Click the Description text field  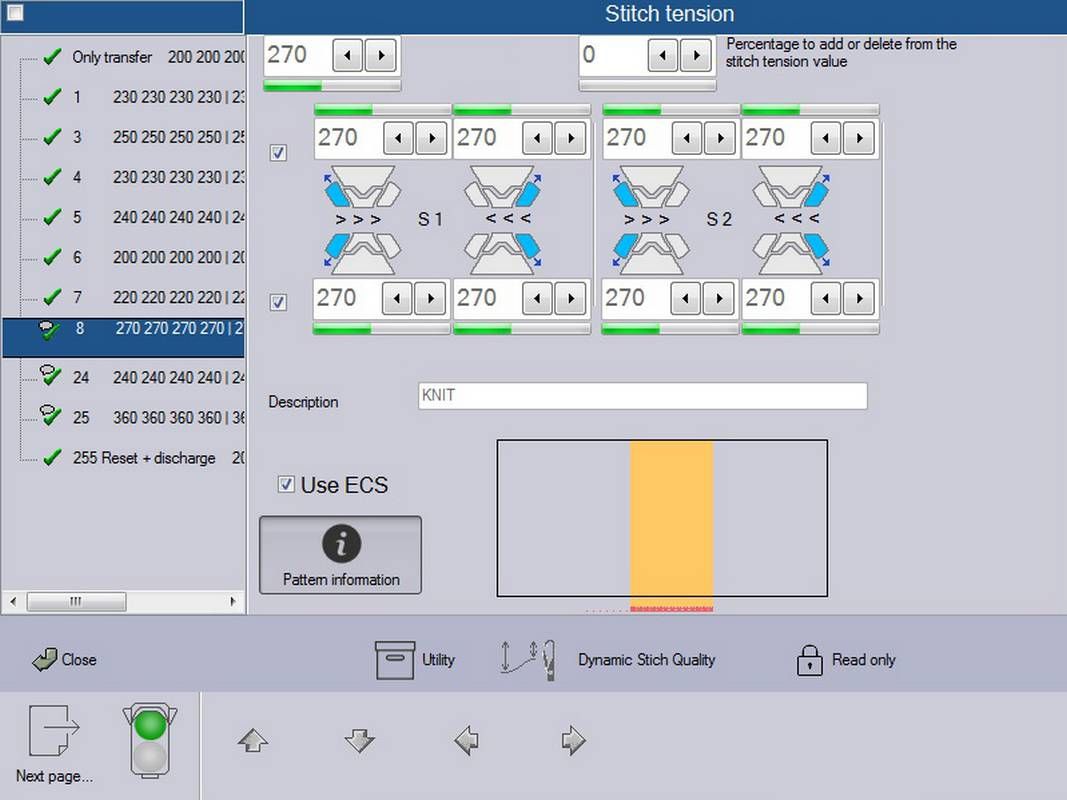click(x=642, y=396)
